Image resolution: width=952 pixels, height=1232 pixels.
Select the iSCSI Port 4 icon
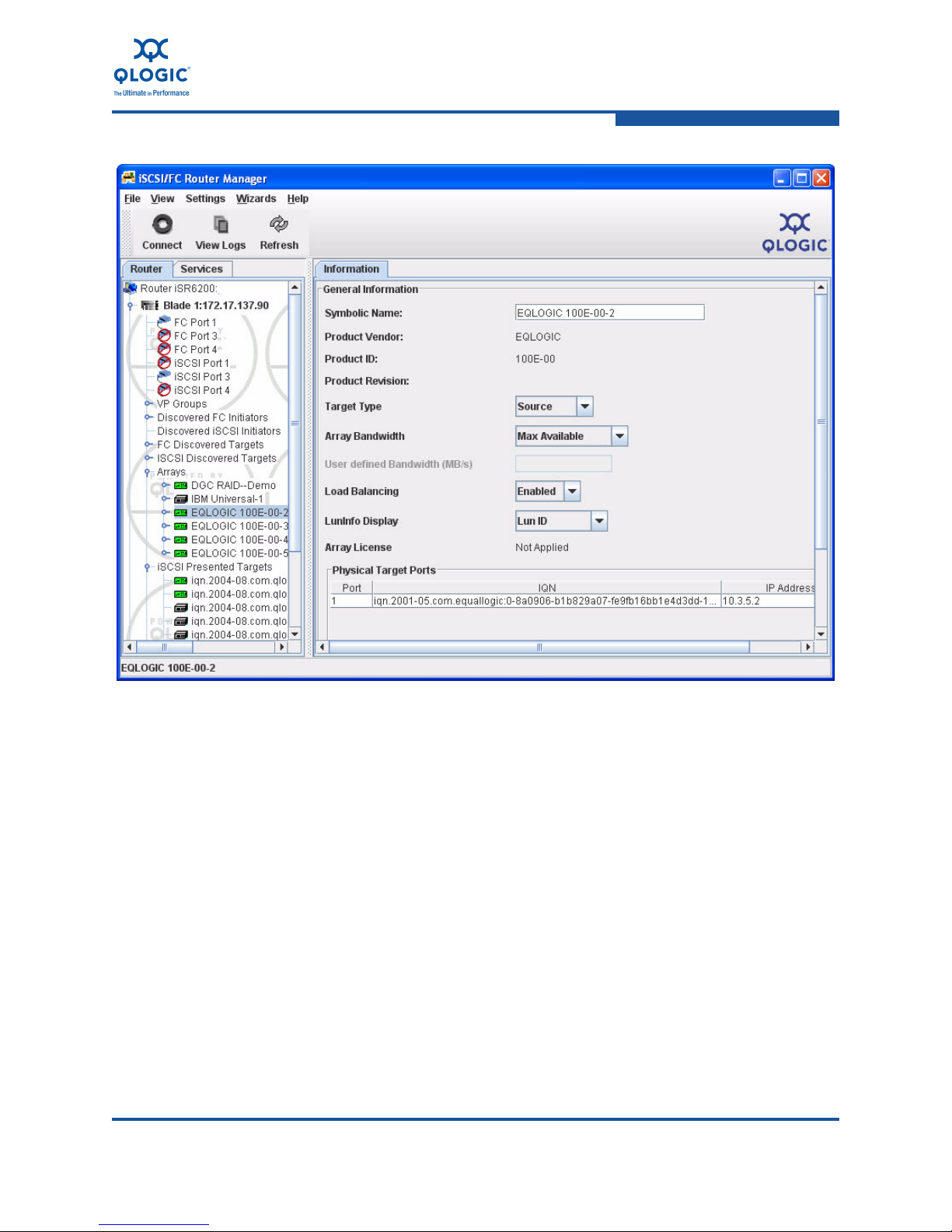[164, 390]
